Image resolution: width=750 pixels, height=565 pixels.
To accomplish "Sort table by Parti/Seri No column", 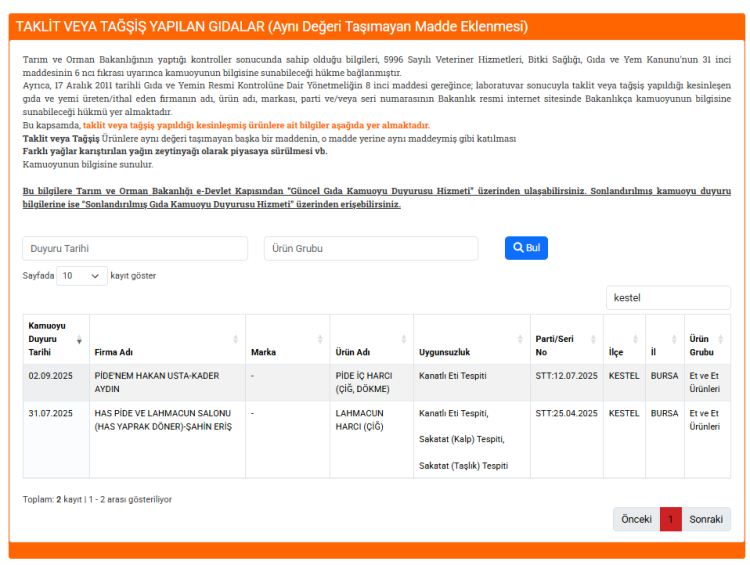I will (565, 345).
